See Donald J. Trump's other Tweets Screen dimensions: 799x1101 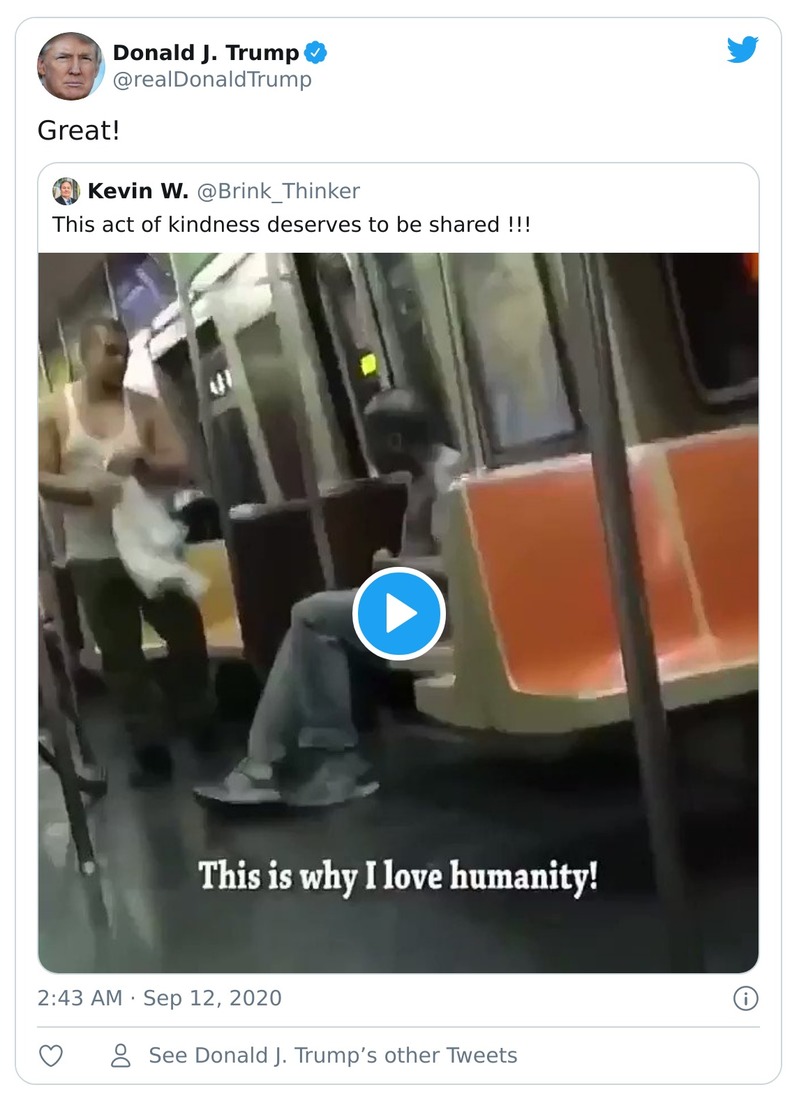pos(333,1055)
